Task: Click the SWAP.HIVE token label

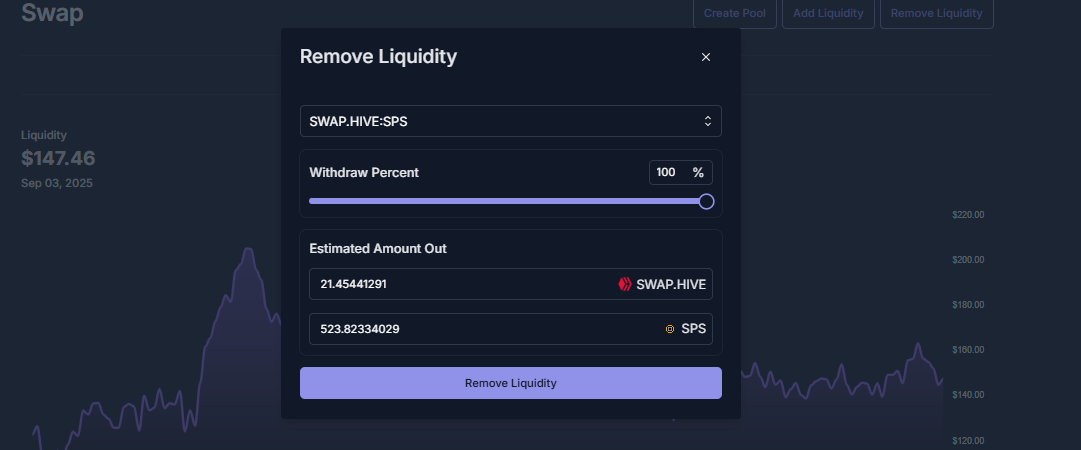Action: point(671,284)
